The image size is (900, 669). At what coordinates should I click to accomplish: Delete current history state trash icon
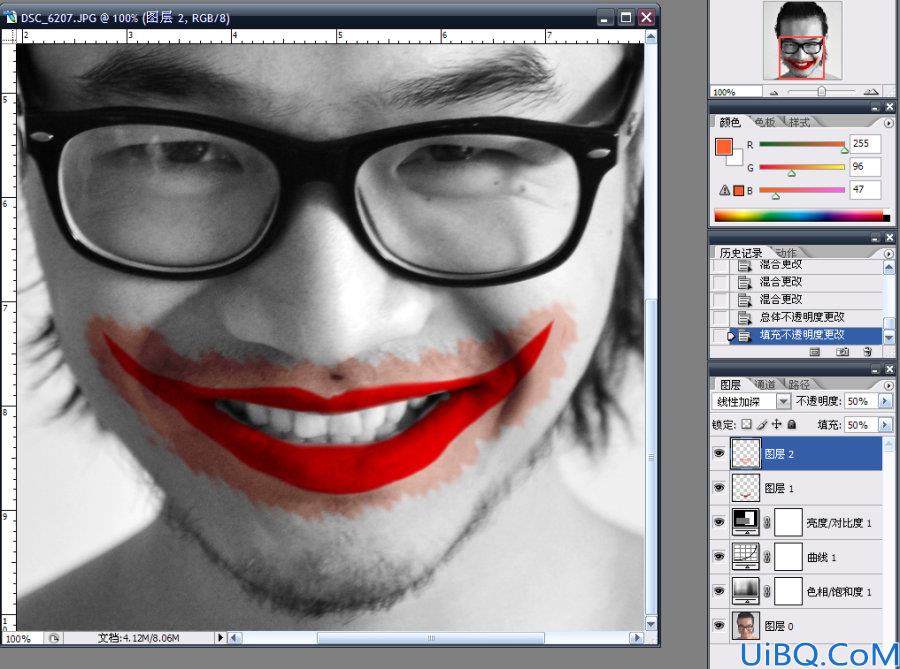pos(868,352)
